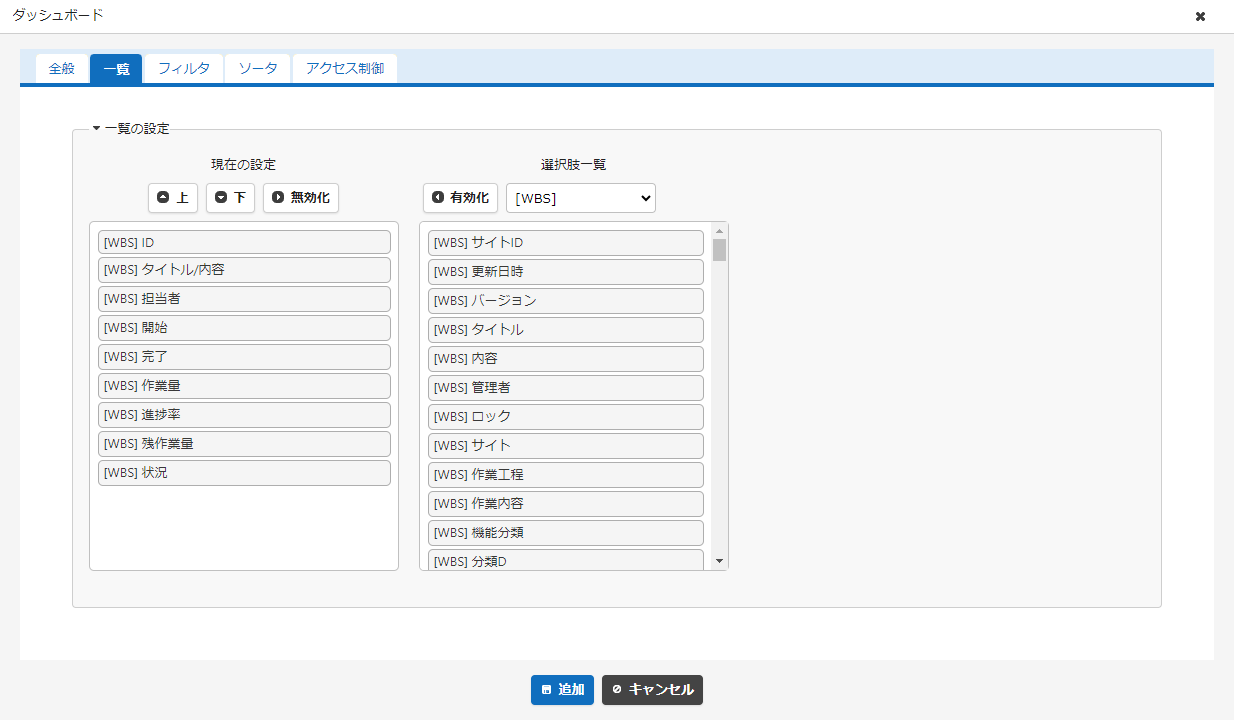
Task: Click the options list scroll-up arrow
Action: click(719, 231)
